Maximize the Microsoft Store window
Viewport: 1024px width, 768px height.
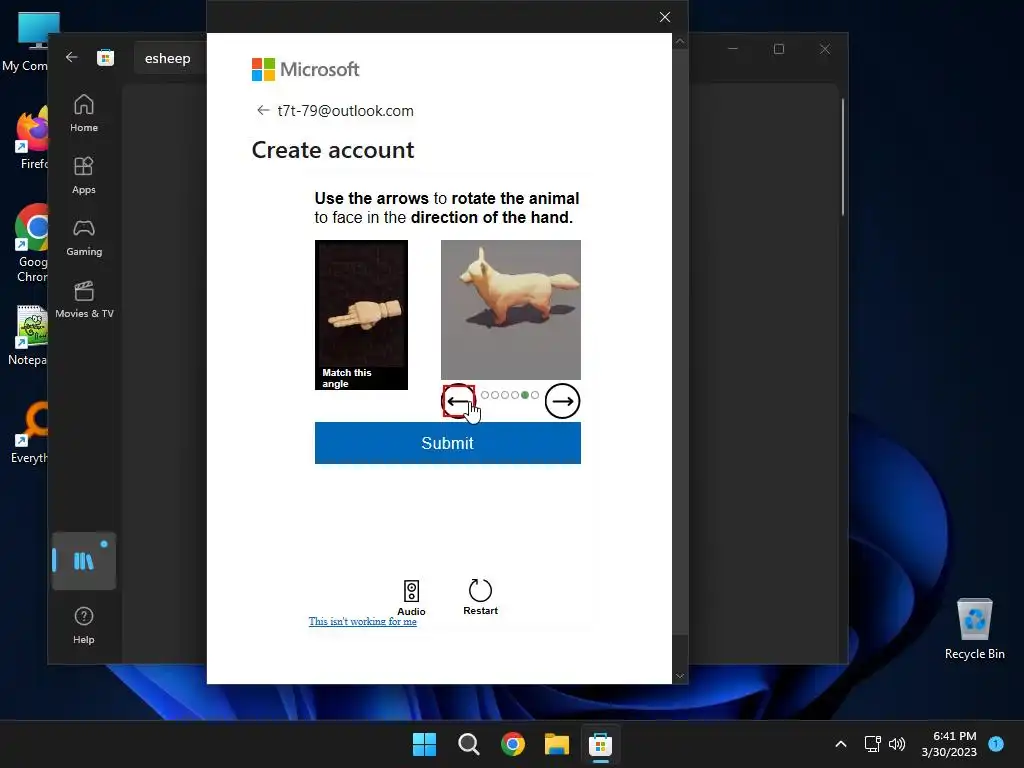pos(778,49)
